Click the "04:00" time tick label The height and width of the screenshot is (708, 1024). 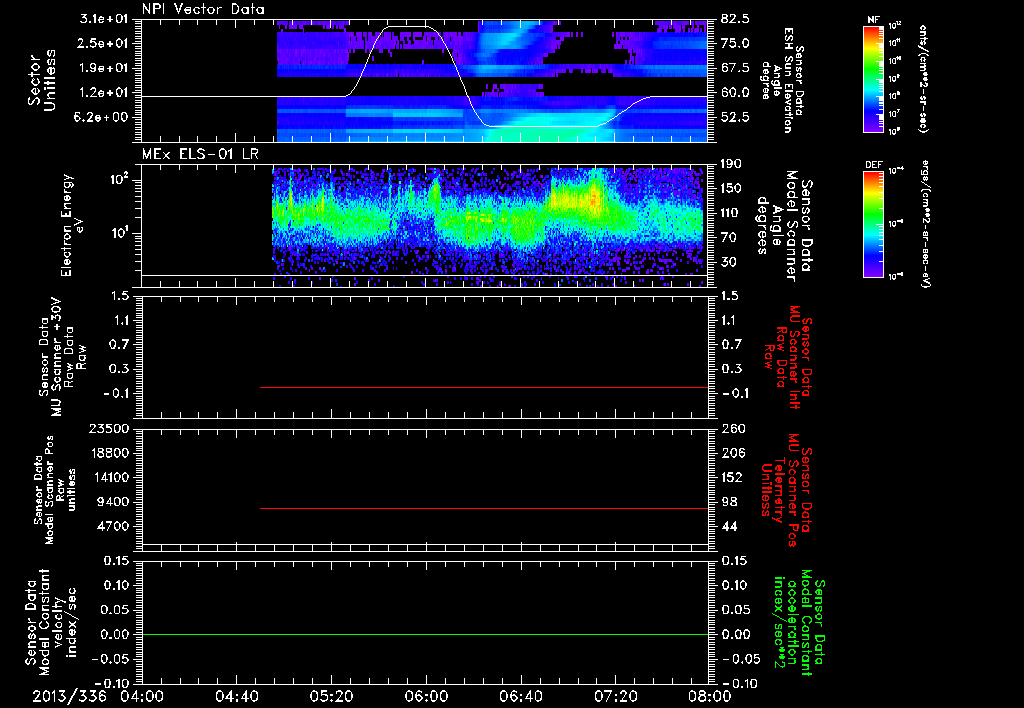click(142, 696)
